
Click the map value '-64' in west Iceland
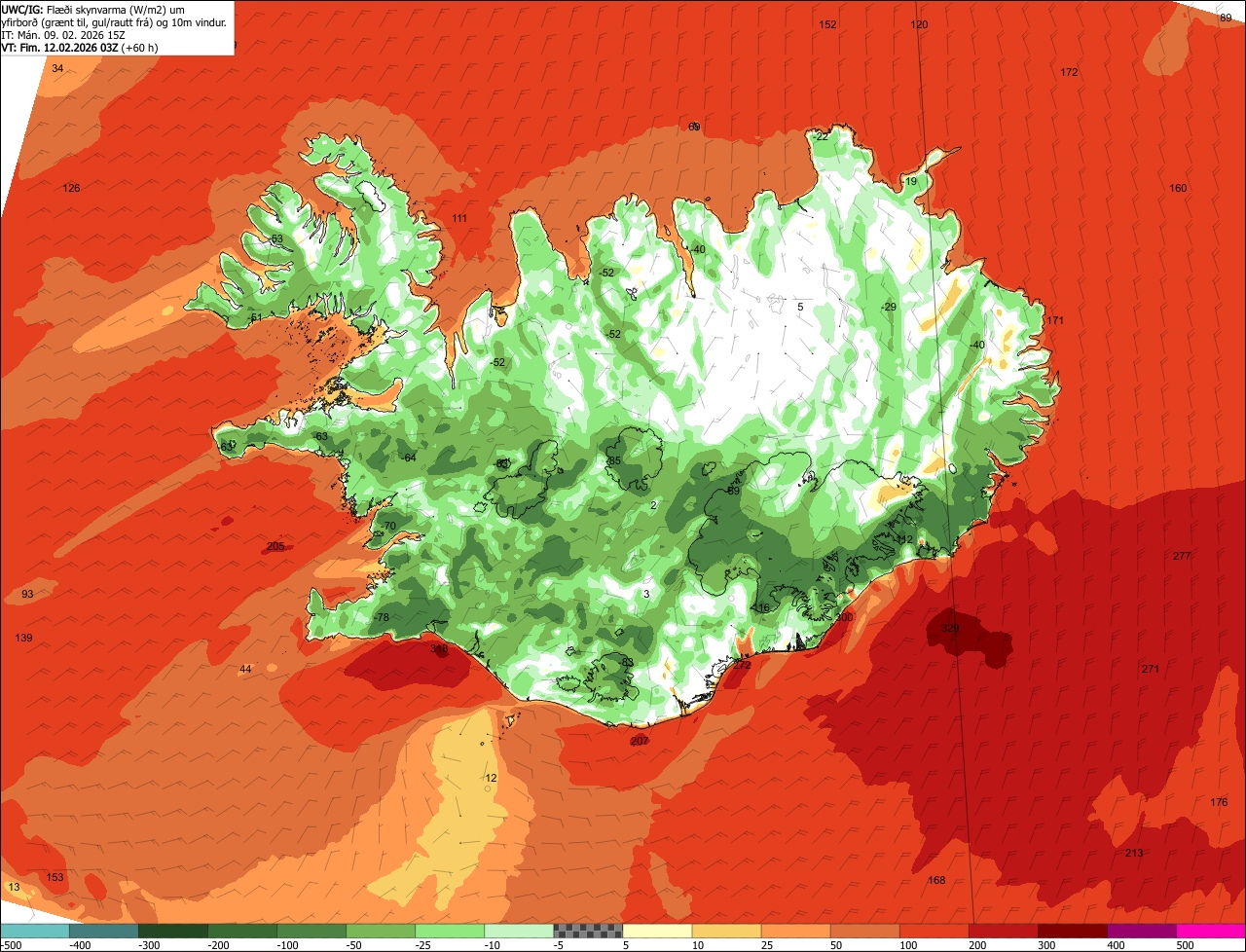tap(408, 458)
